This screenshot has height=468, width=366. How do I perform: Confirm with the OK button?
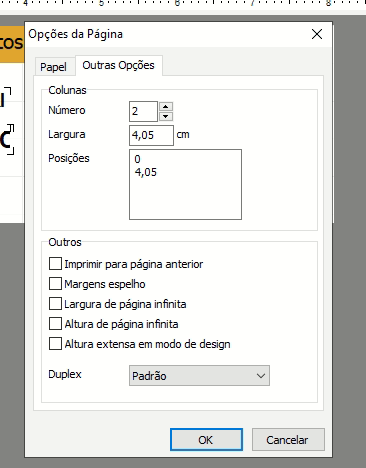[x=206, y=440]
